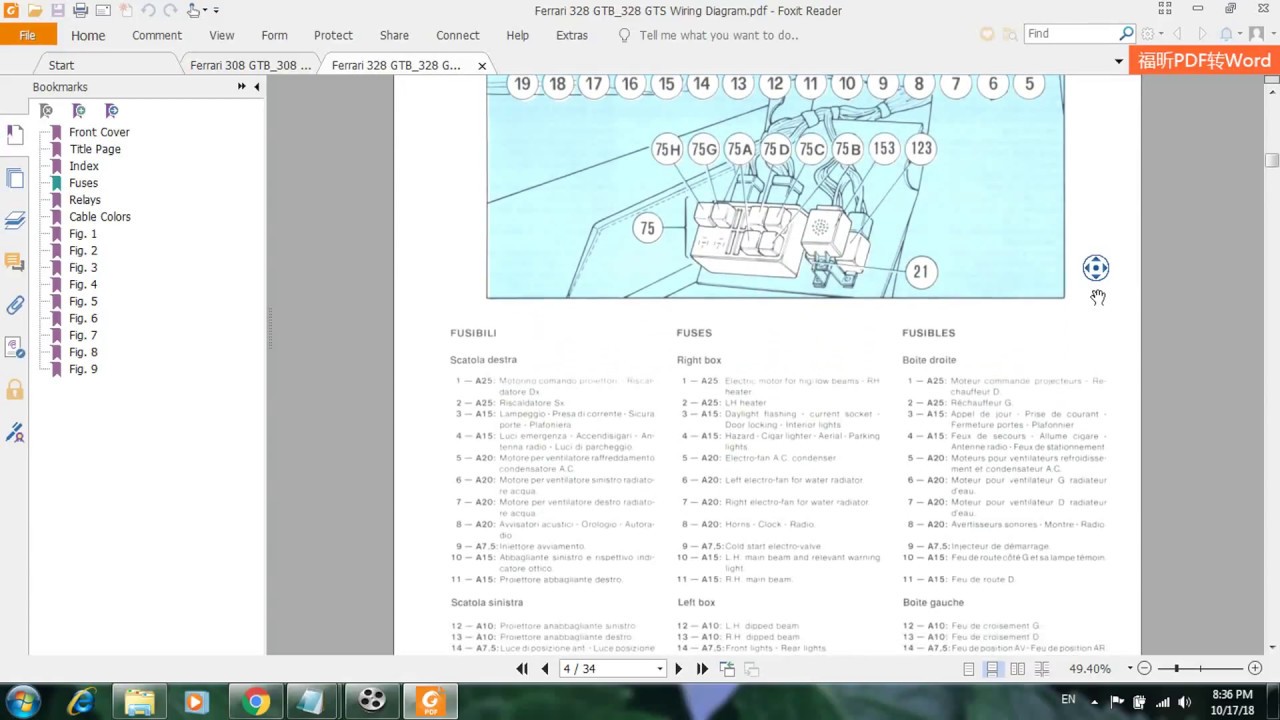Expand the Bookmarks panel double-arrow button

pyautogui.click(x=241, y=87)
